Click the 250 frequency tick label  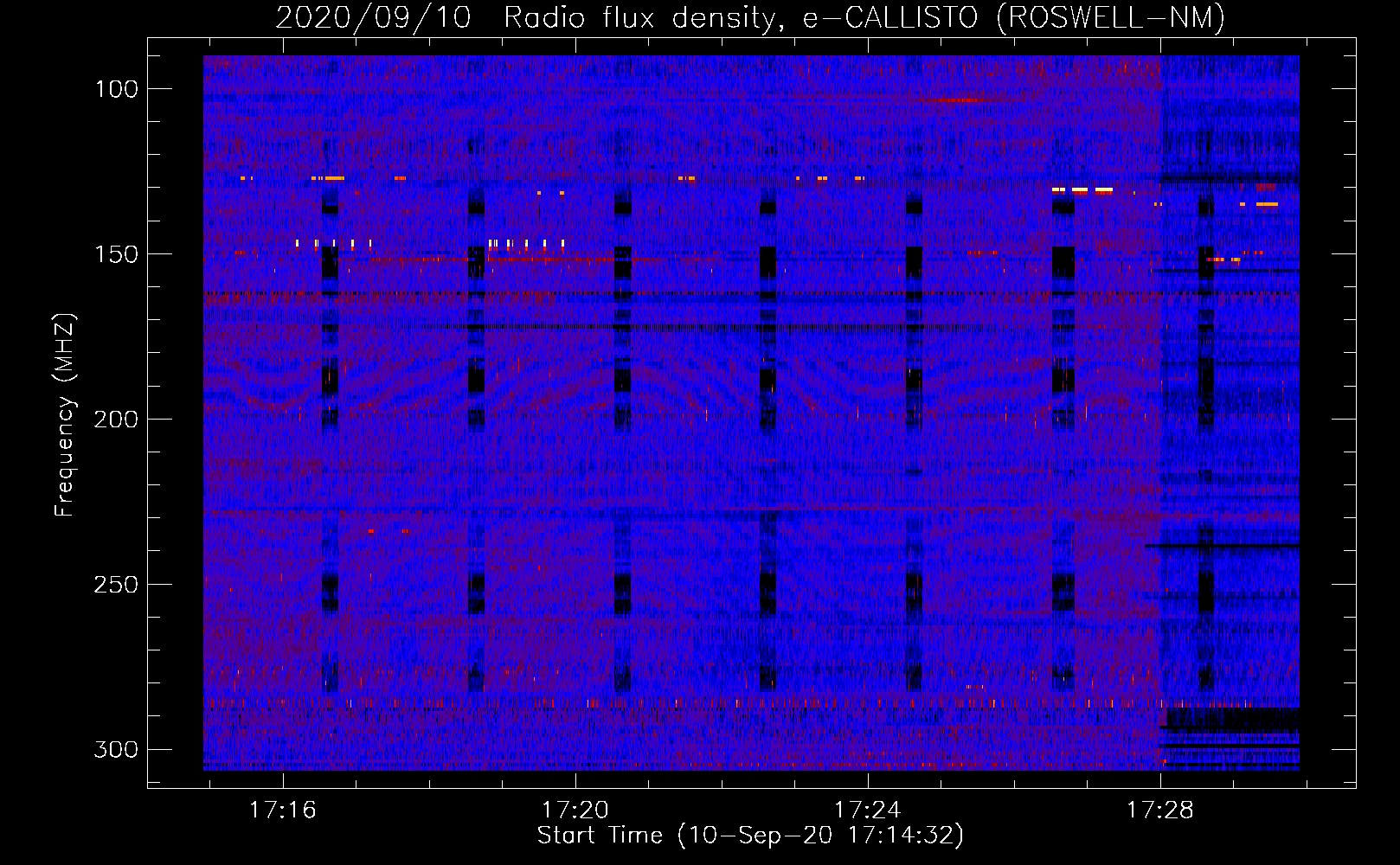116,585
